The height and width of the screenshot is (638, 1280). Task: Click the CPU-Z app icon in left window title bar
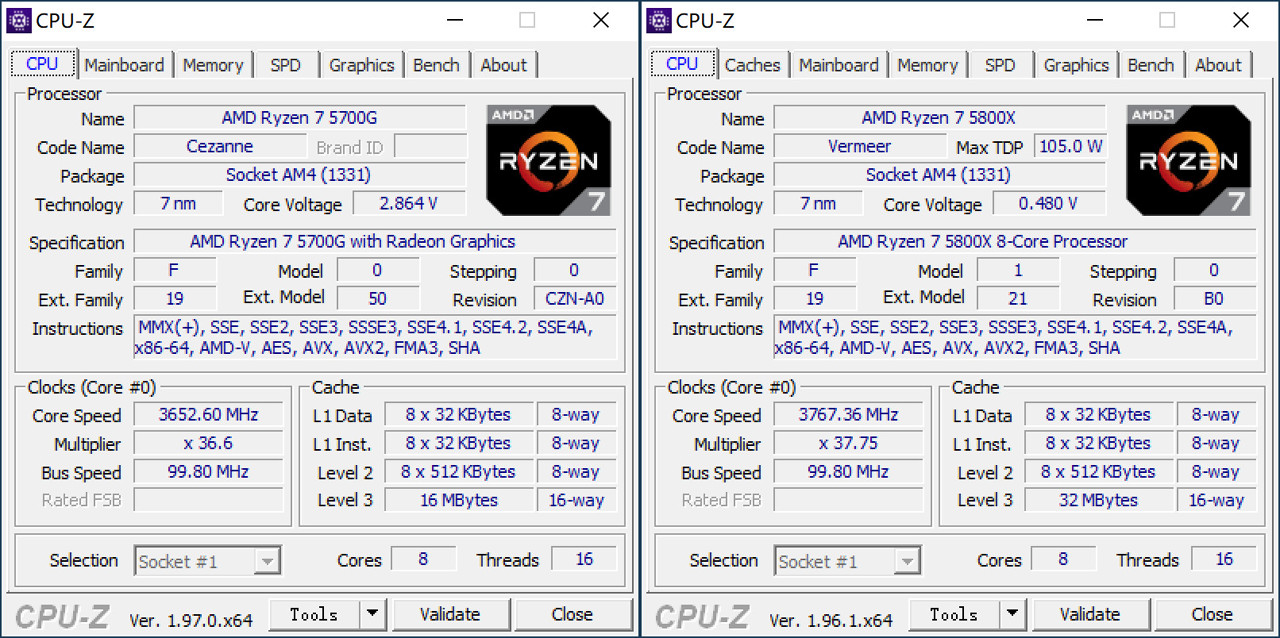18,20
